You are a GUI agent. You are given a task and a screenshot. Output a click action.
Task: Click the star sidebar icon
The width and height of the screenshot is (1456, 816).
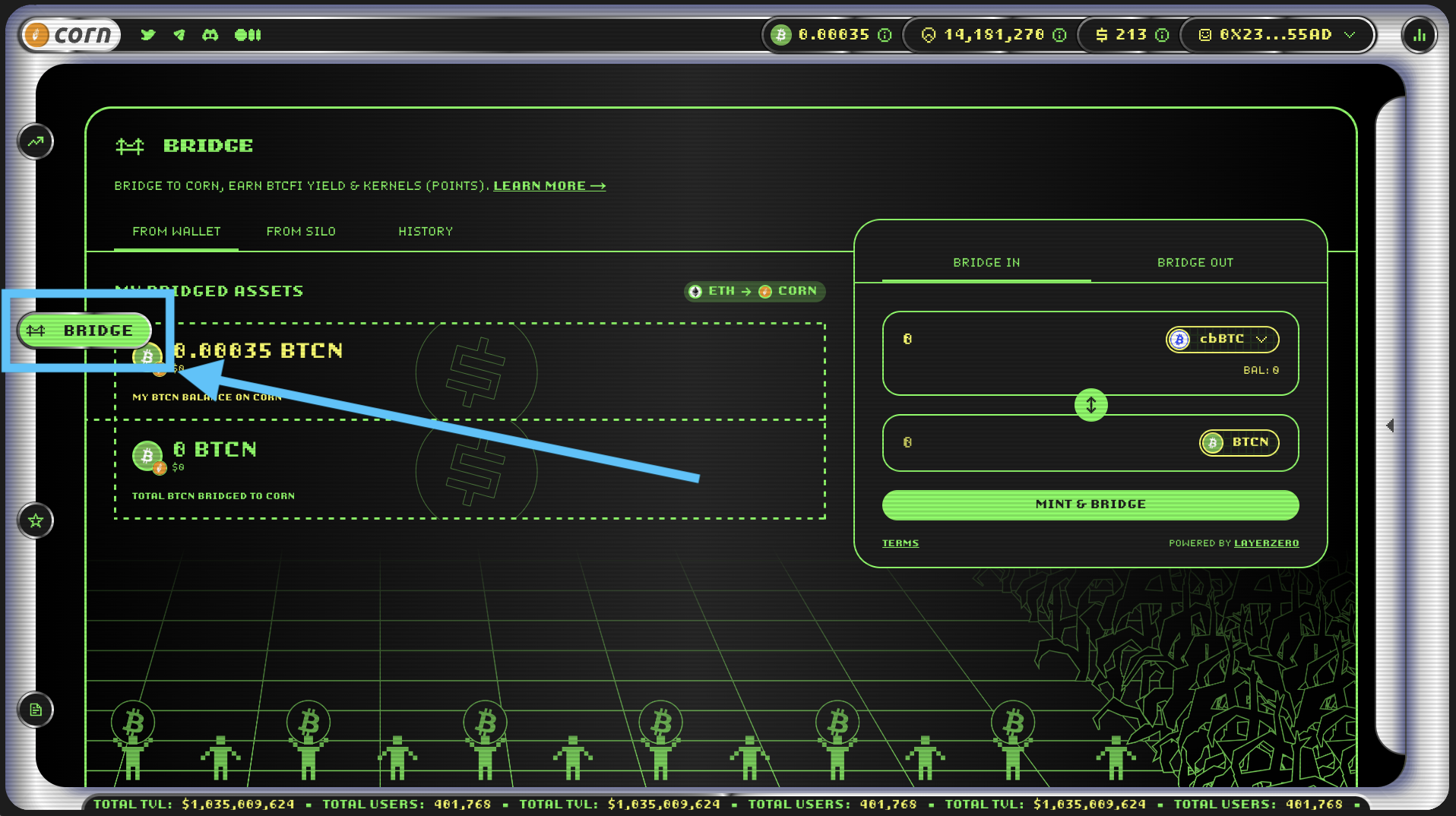[x=36, y=520]
